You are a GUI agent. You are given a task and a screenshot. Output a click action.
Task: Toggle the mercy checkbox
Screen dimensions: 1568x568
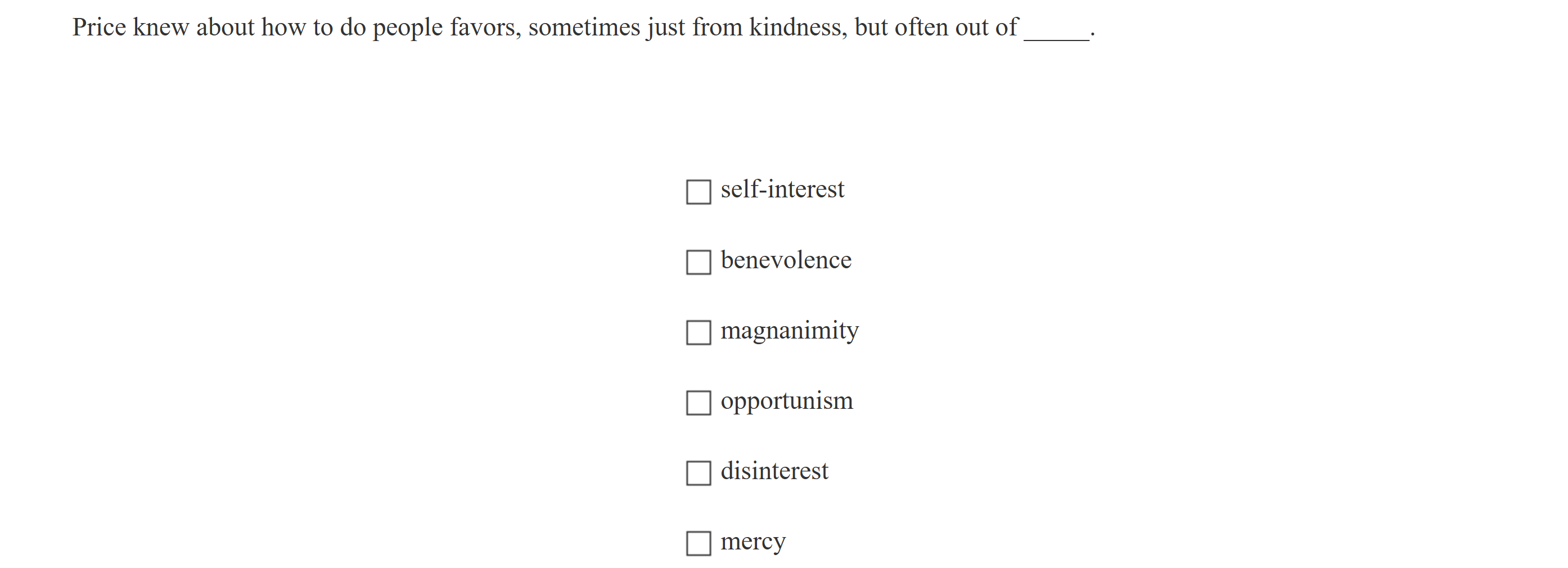(x=698, y=544)
